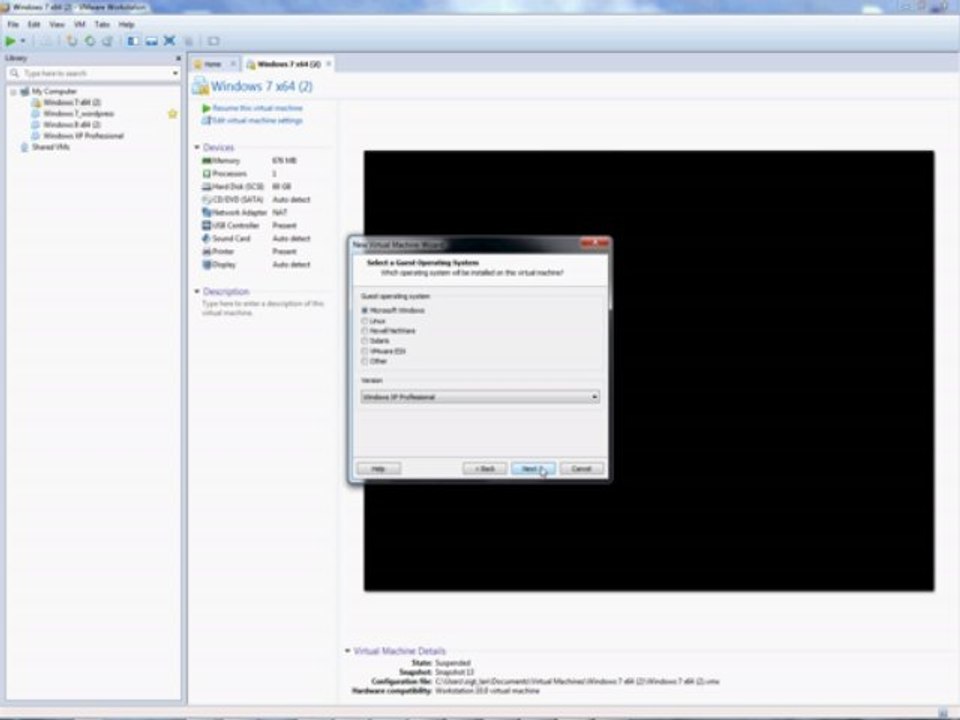The height and width of the screenshot is (720, 960).
Task: Open the Edit menu
Action: coord(34,24)
